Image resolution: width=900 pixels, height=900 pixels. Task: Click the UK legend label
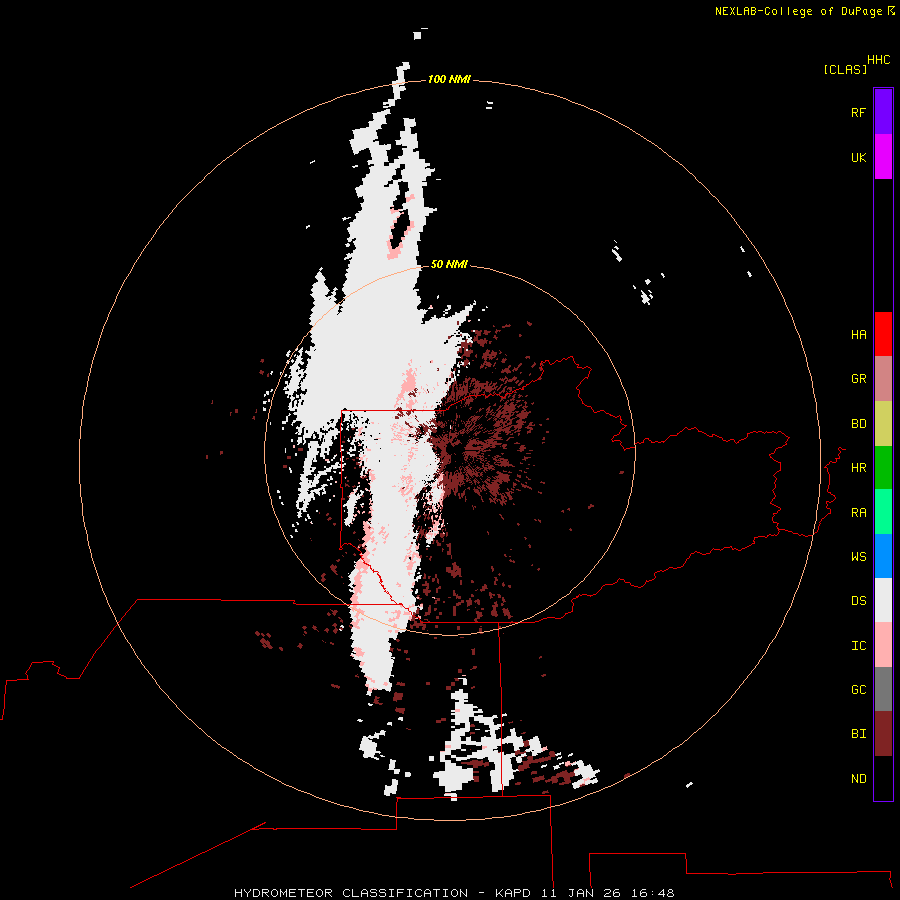coord(858,157)
